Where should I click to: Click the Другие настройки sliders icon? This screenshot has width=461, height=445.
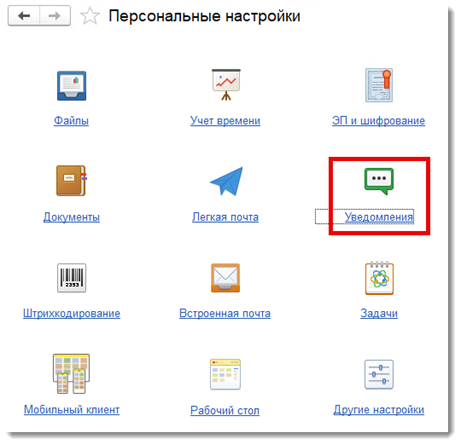click(379, 374)
